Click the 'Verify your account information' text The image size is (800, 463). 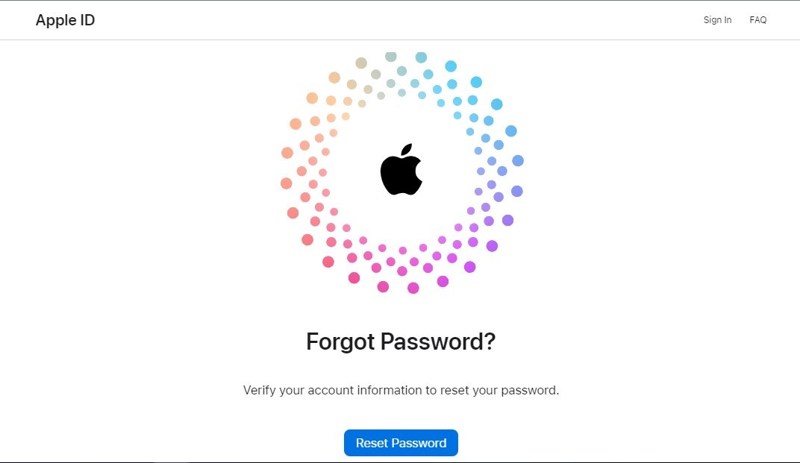coord(333,390)
